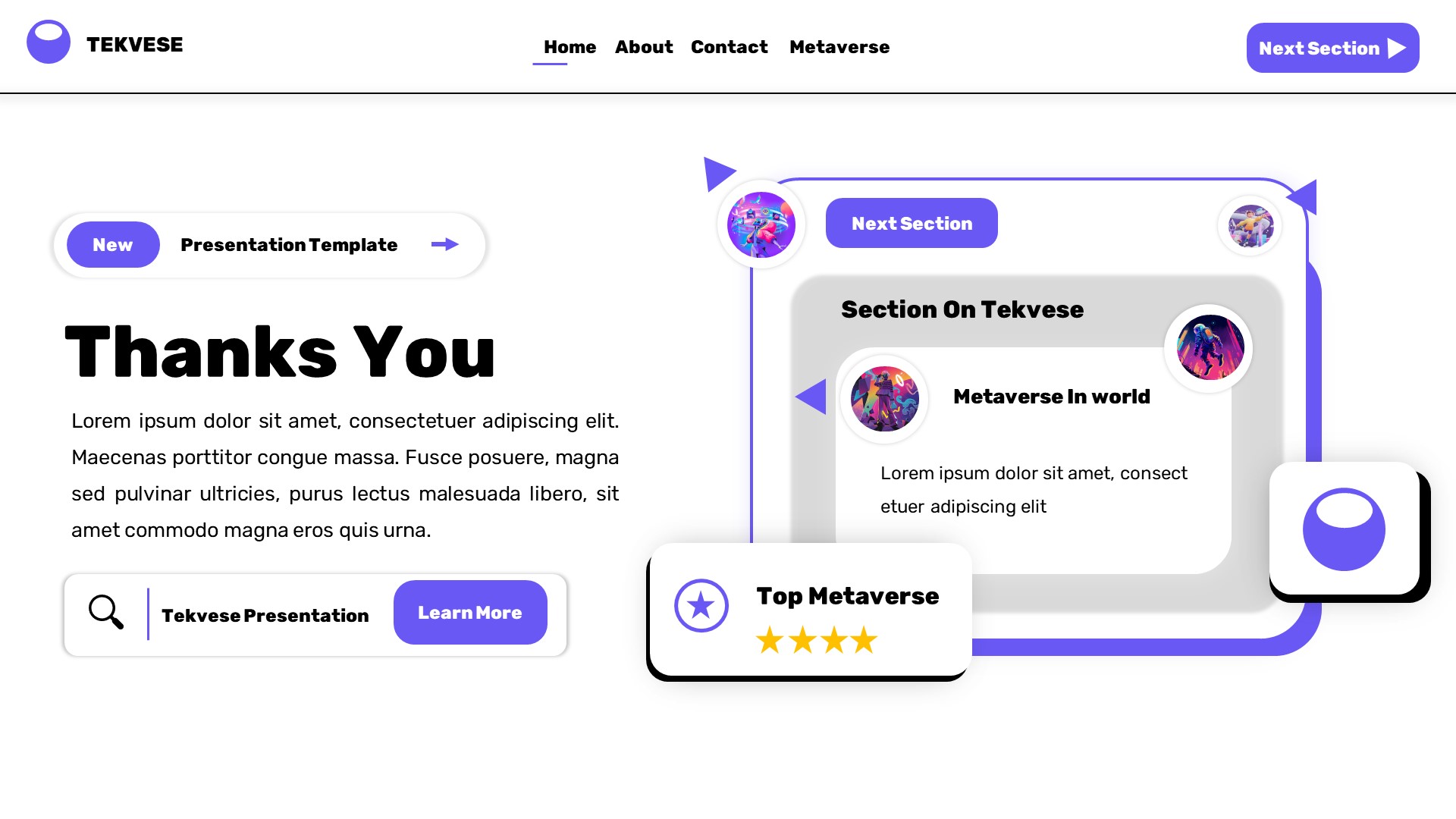Screen dimensions: 1456x819
Task: Go to the About nav item
Action: [644, 47]
